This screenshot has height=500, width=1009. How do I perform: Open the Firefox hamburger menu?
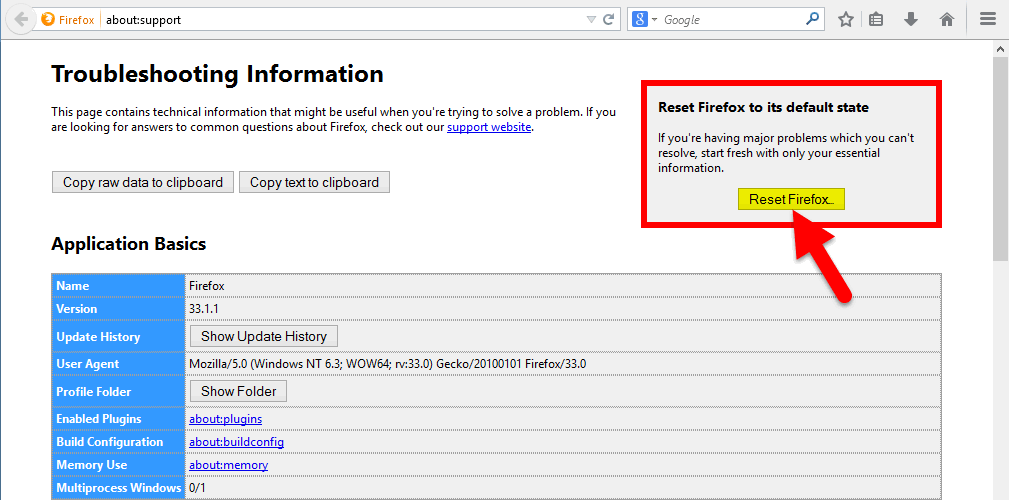pyautogui.click(x=988, y=19)
